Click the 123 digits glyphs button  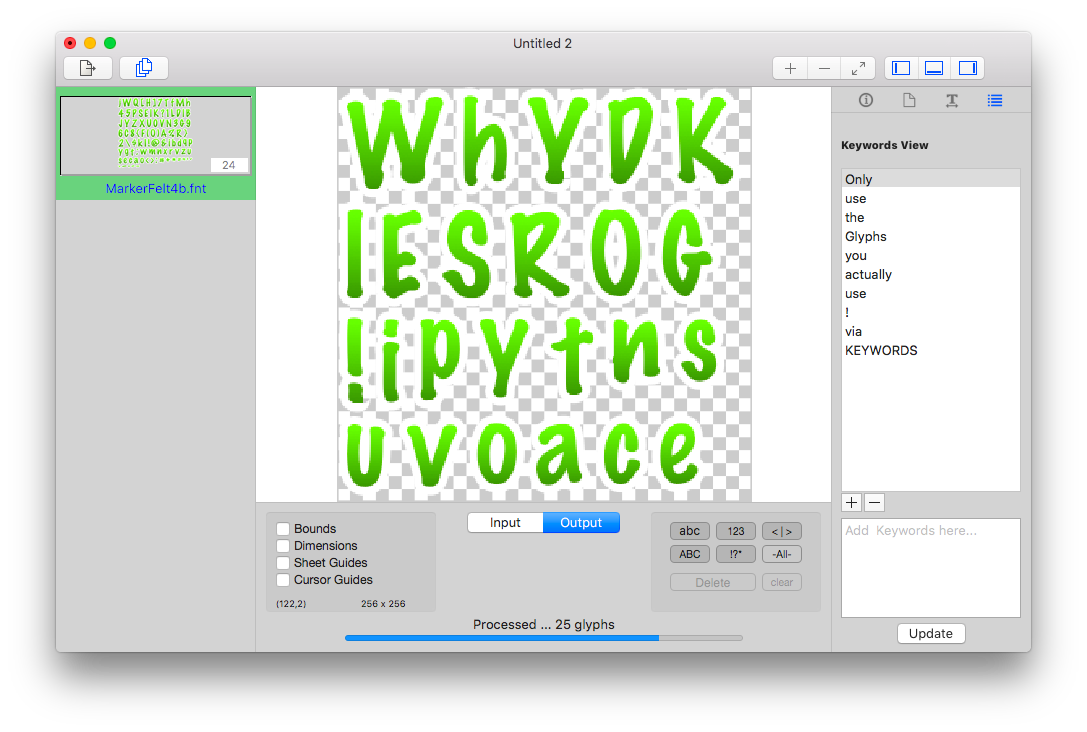point(736,531)
